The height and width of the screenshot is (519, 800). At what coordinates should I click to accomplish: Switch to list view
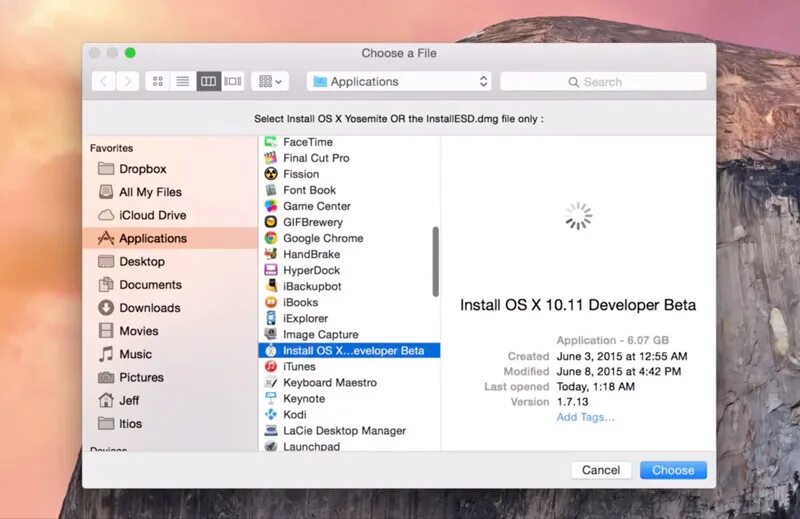(x=183, y=81)
